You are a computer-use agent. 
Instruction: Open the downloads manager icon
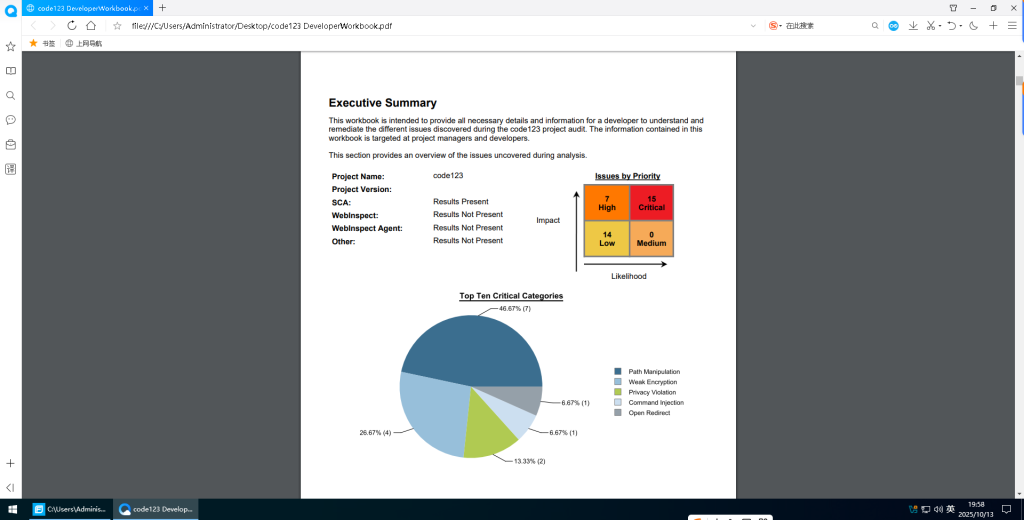coord(913,26)
